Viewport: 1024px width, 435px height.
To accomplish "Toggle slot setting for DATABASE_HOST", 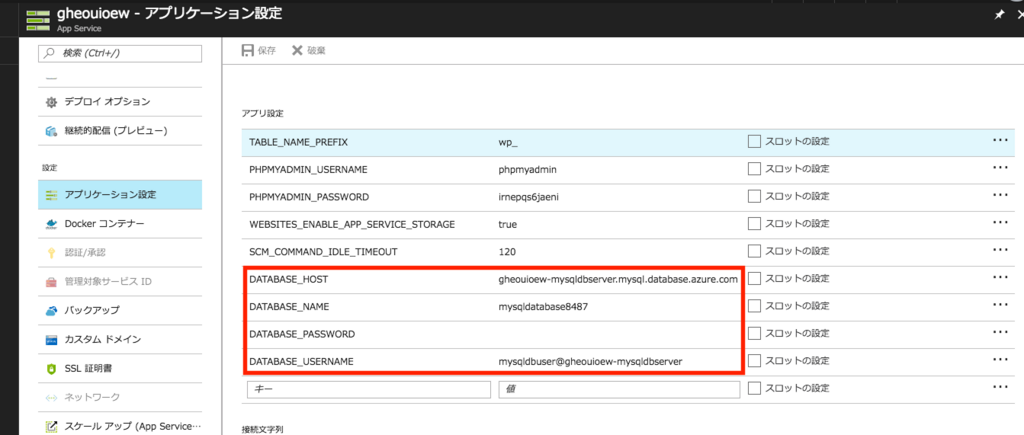I will [x=754, y=279].
